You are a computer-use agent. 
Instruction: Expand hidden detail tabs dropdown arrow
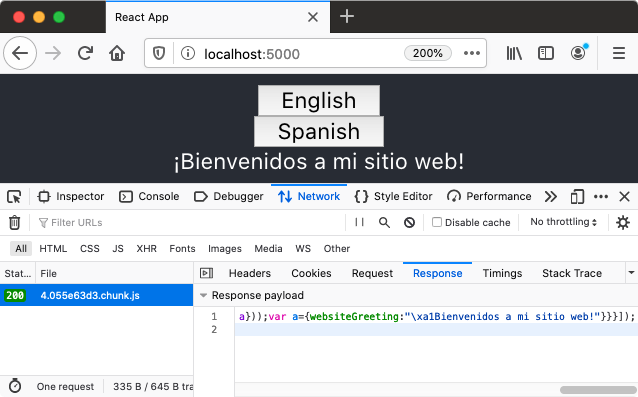tap(631, 273)
